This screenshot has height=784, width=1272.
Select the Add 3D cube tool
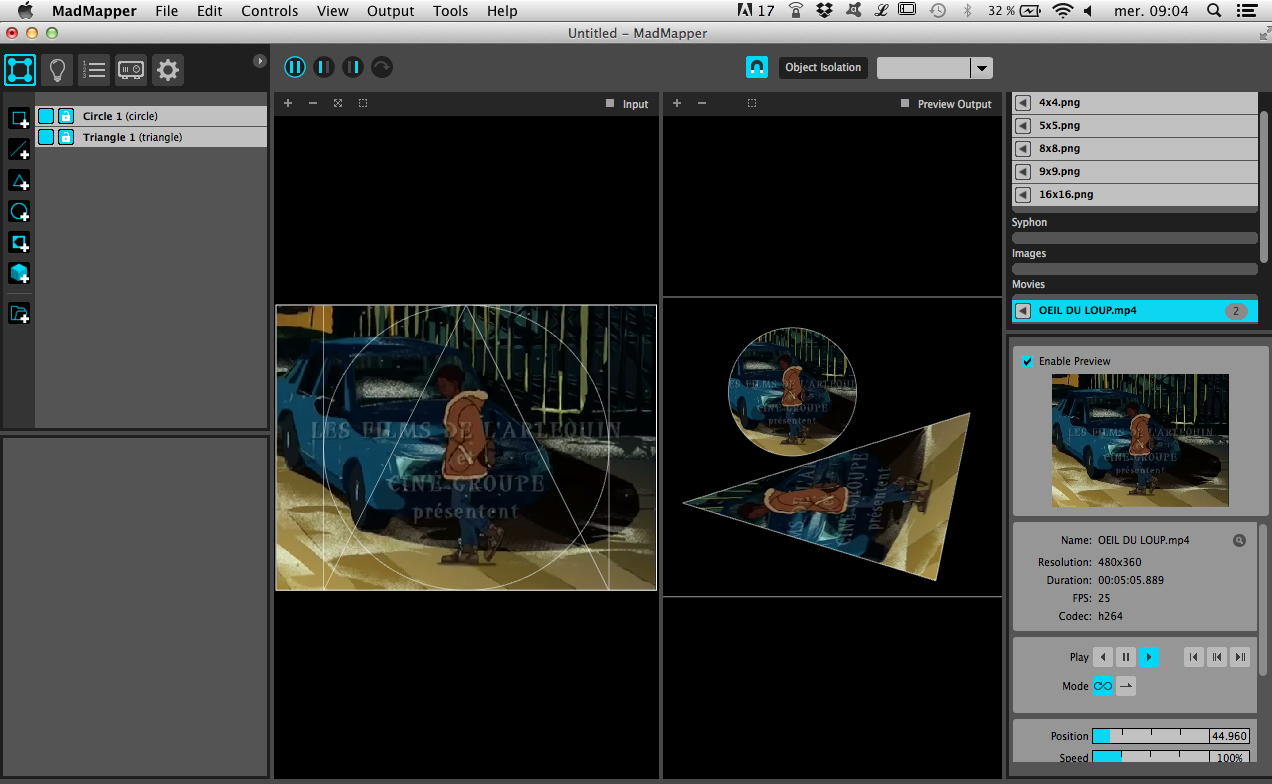click(19, 273)
